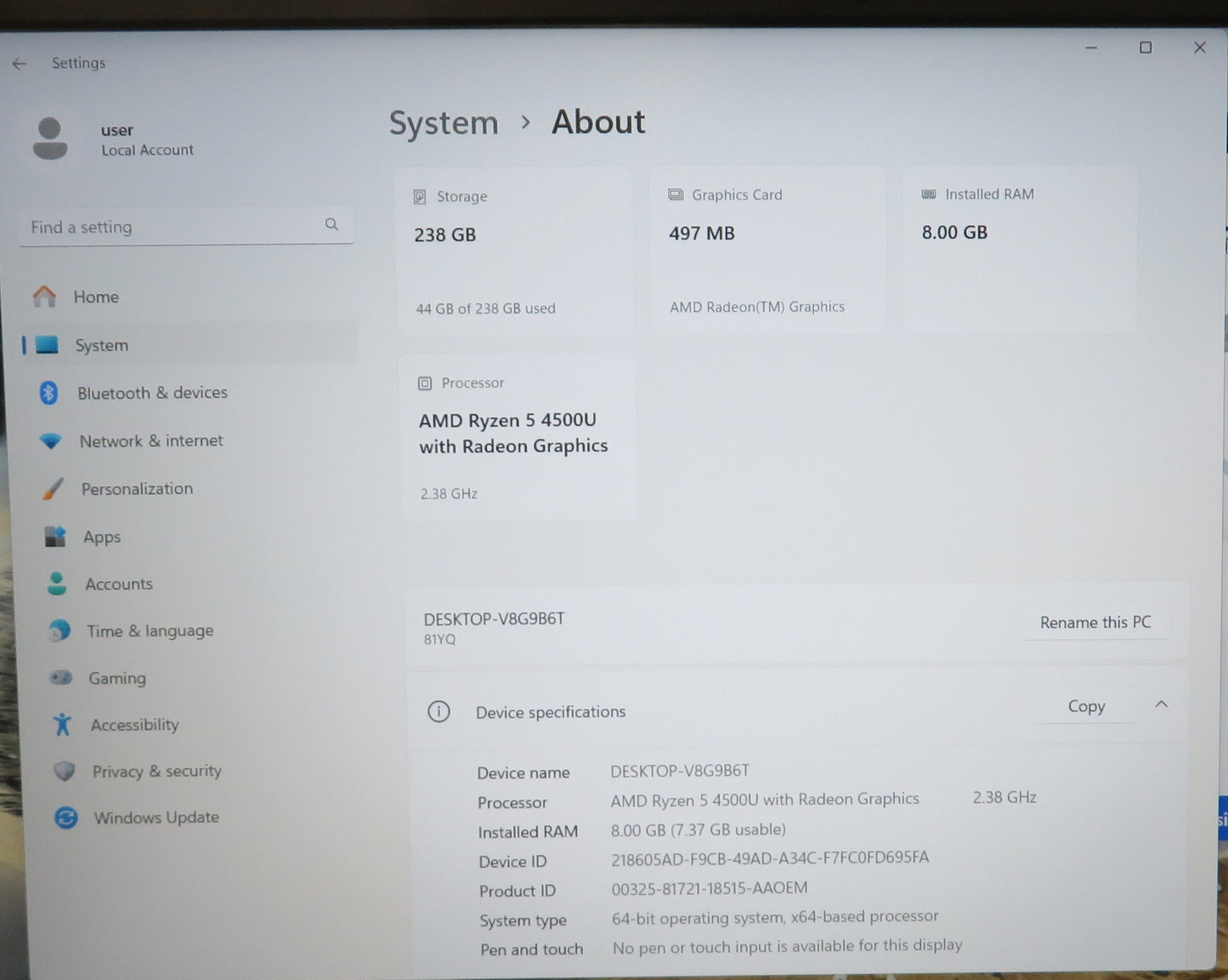Click the search magnifier in Find a setting

tap(331, 224)
